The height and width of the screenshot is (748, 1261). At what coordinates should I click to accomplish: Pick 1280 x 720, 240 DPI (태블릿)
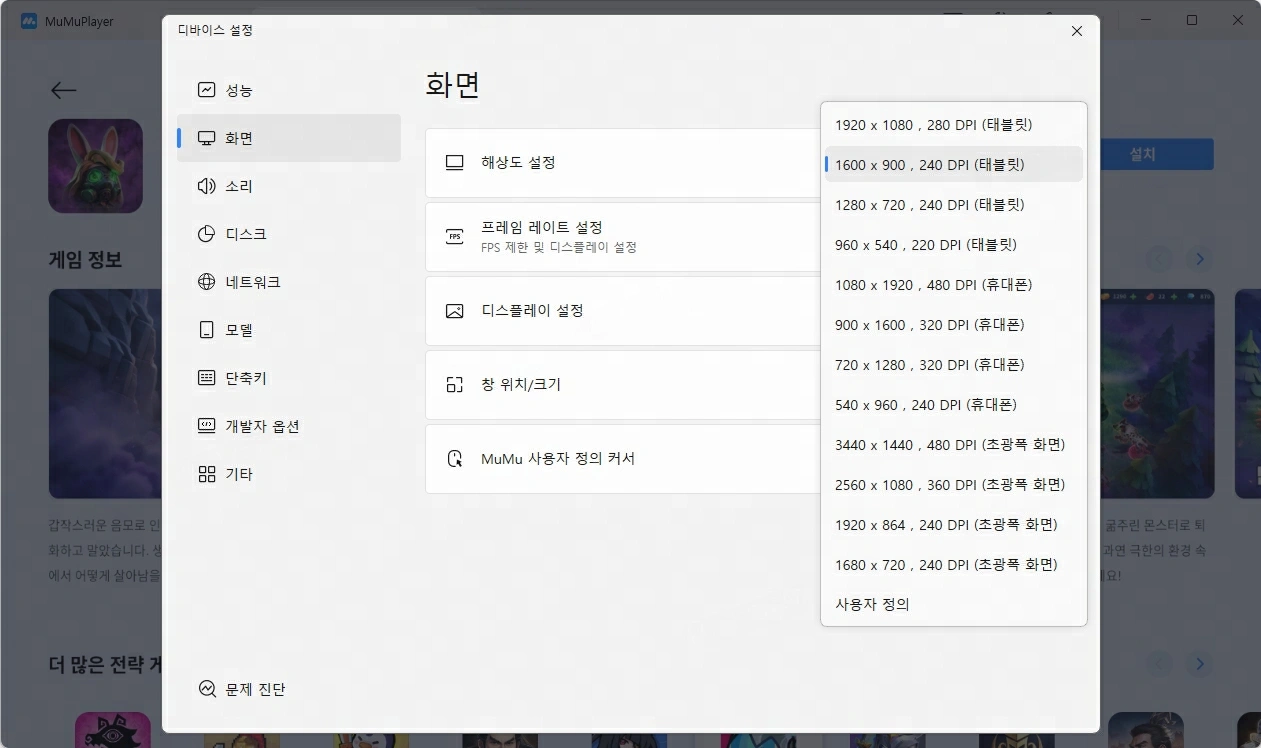pyautogui.click(x=954, y=205)
